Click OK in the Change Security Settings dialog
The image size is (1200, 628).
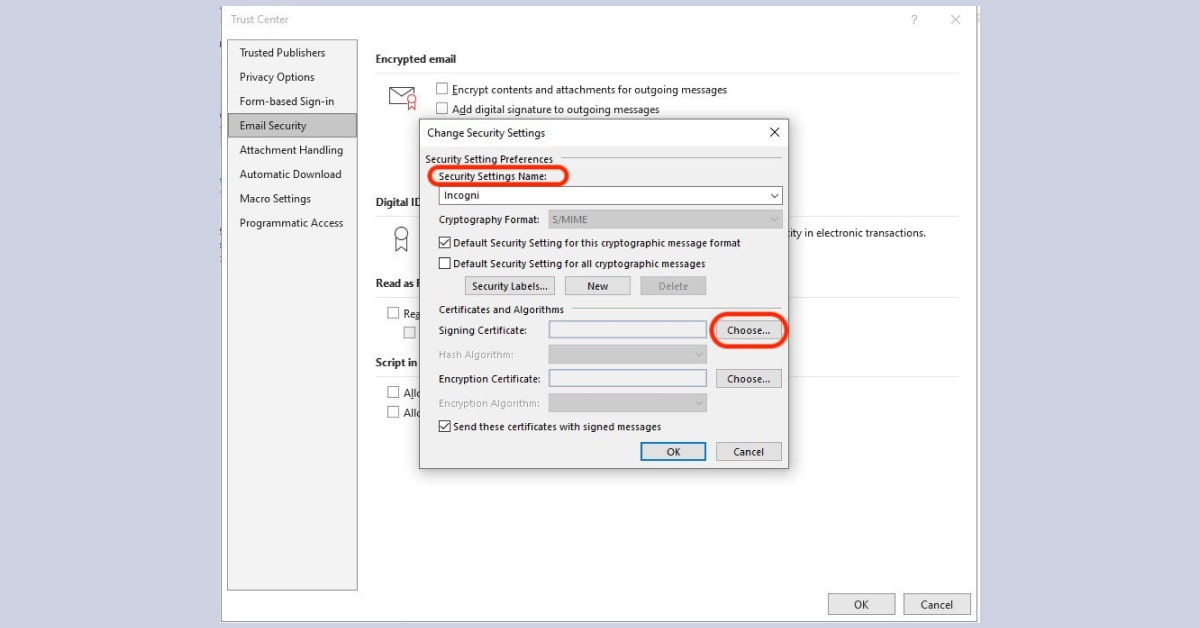coord(673,451)
